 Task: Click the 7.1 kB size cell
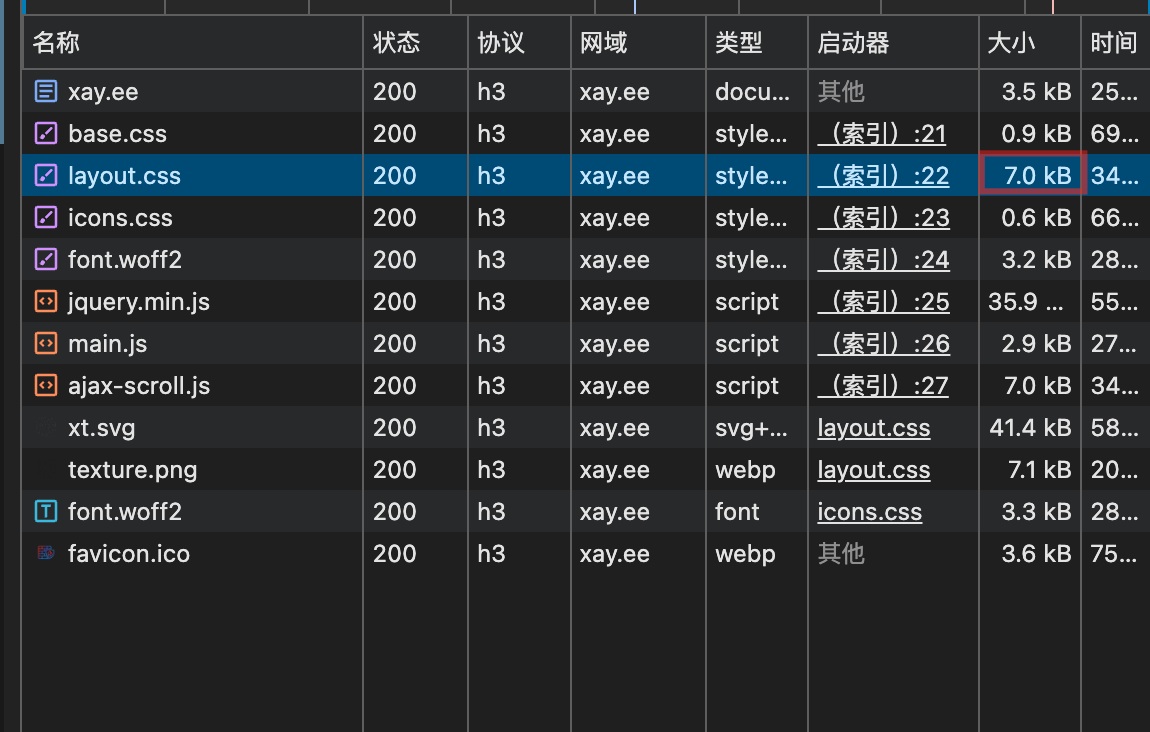(x=1039, y=469)
